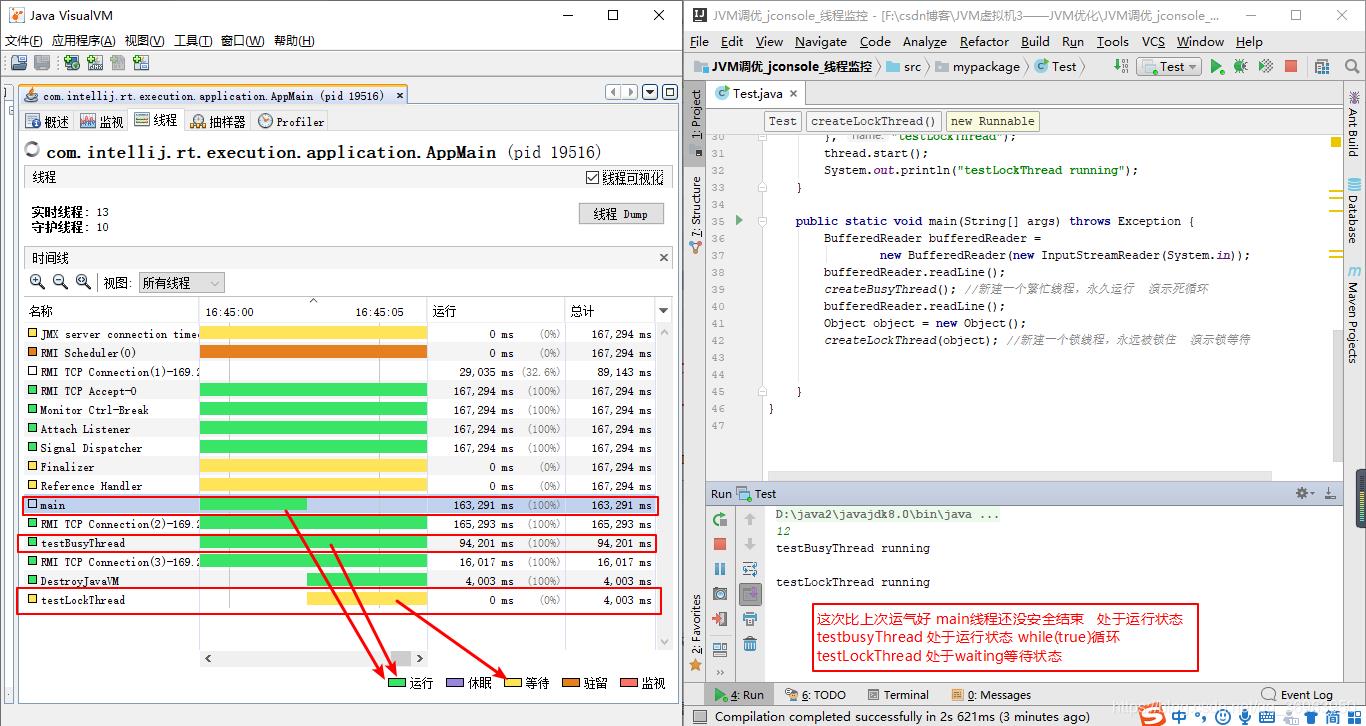Image resolution: width=1366 pixels, height=726 pixels.
Task: Open the 工具 menu in VisualVM
Action: [193, 41]
